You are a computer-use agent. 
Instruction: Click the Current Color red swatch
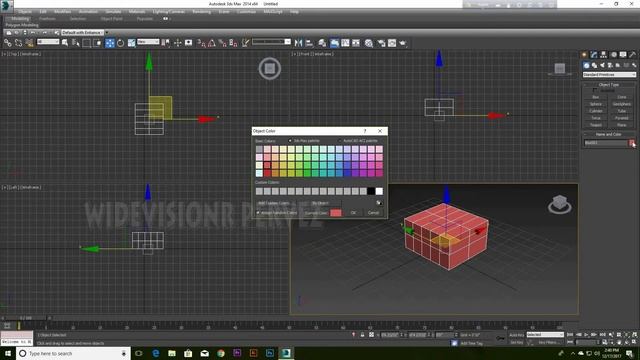click(x=336, y=213)
